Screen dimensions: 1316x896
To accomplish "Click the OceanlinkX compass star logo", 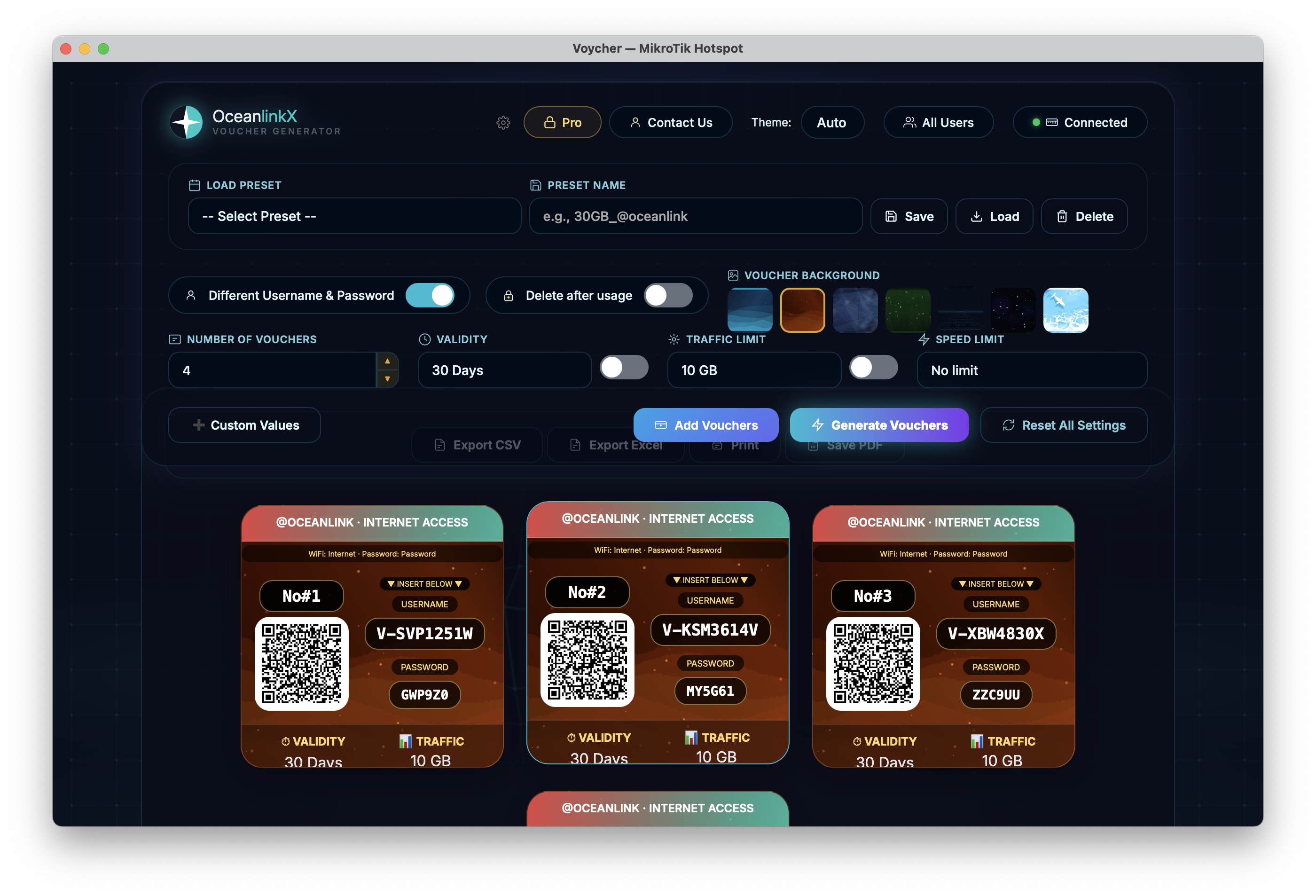I will tap(186, 122).
